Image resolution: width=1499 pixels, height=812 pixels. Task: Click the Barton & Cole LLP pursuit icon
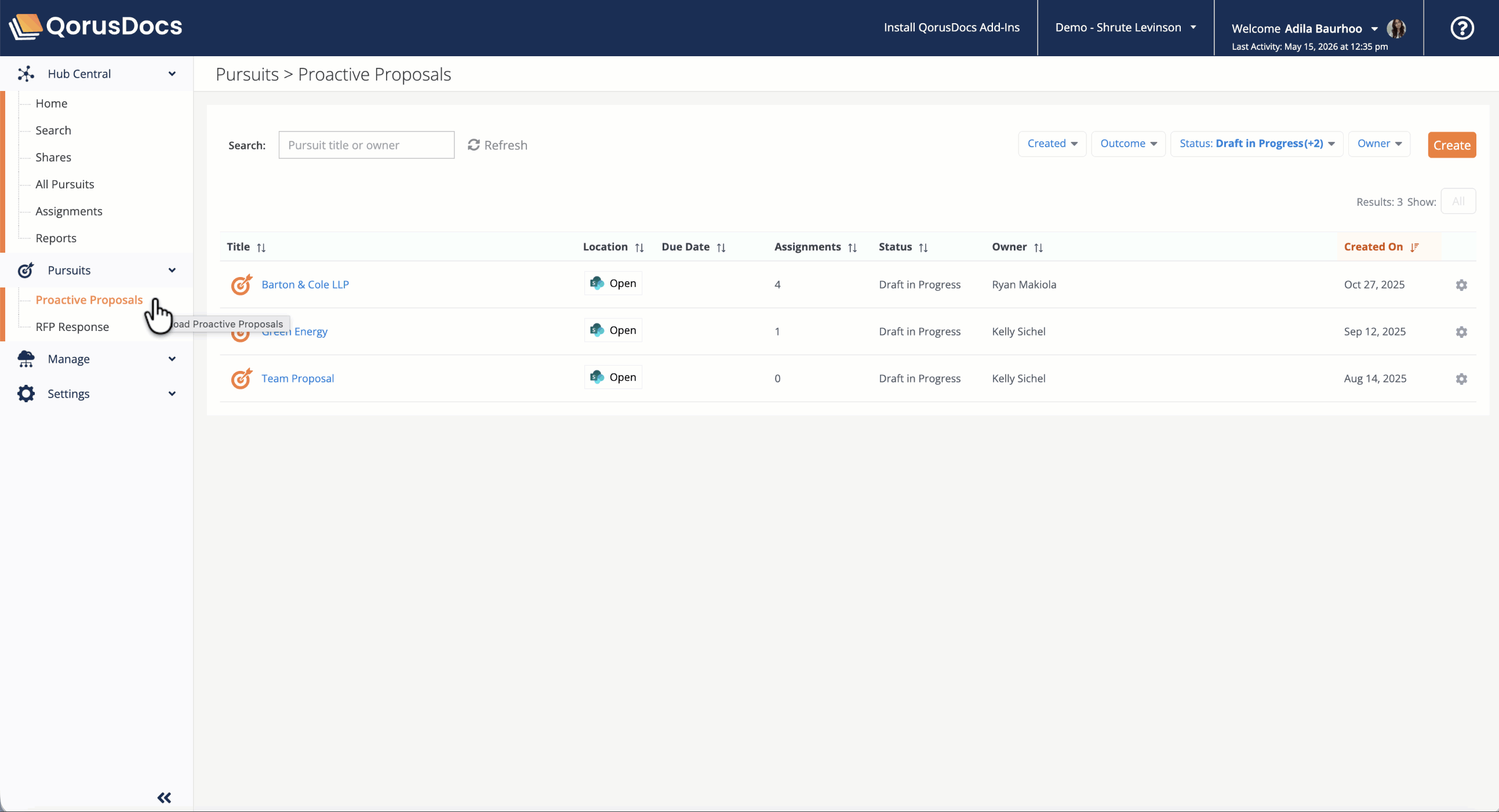click(242, 285)
